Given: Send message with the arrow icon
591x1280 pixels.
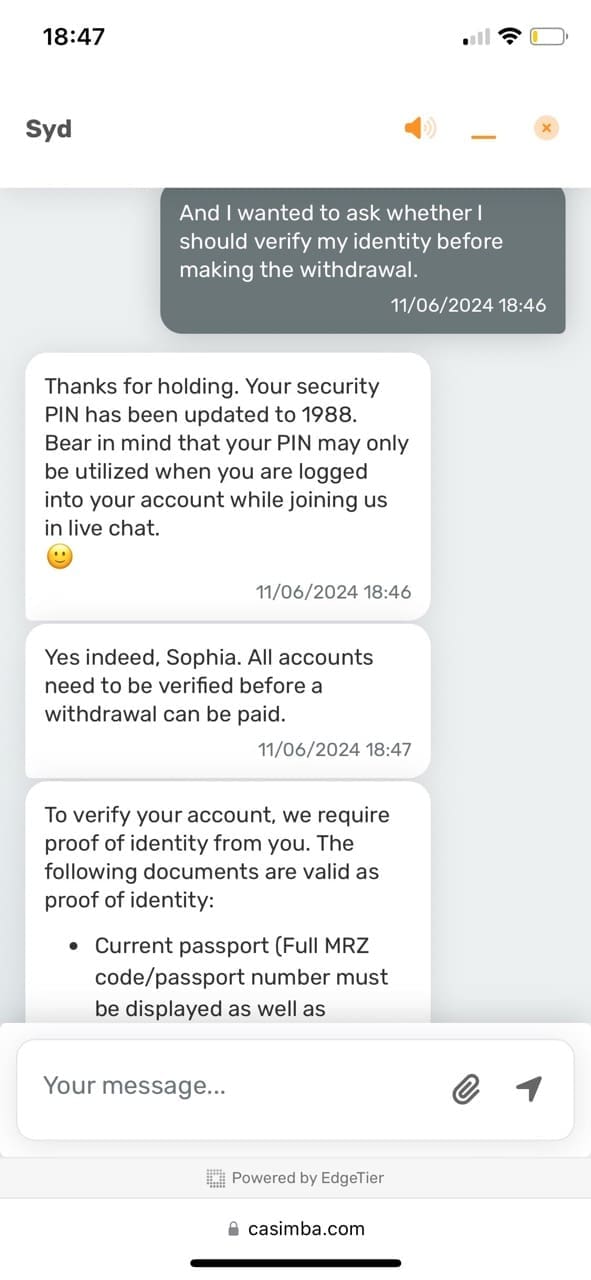Looking at the screenshot, I should click(530, 1088).
